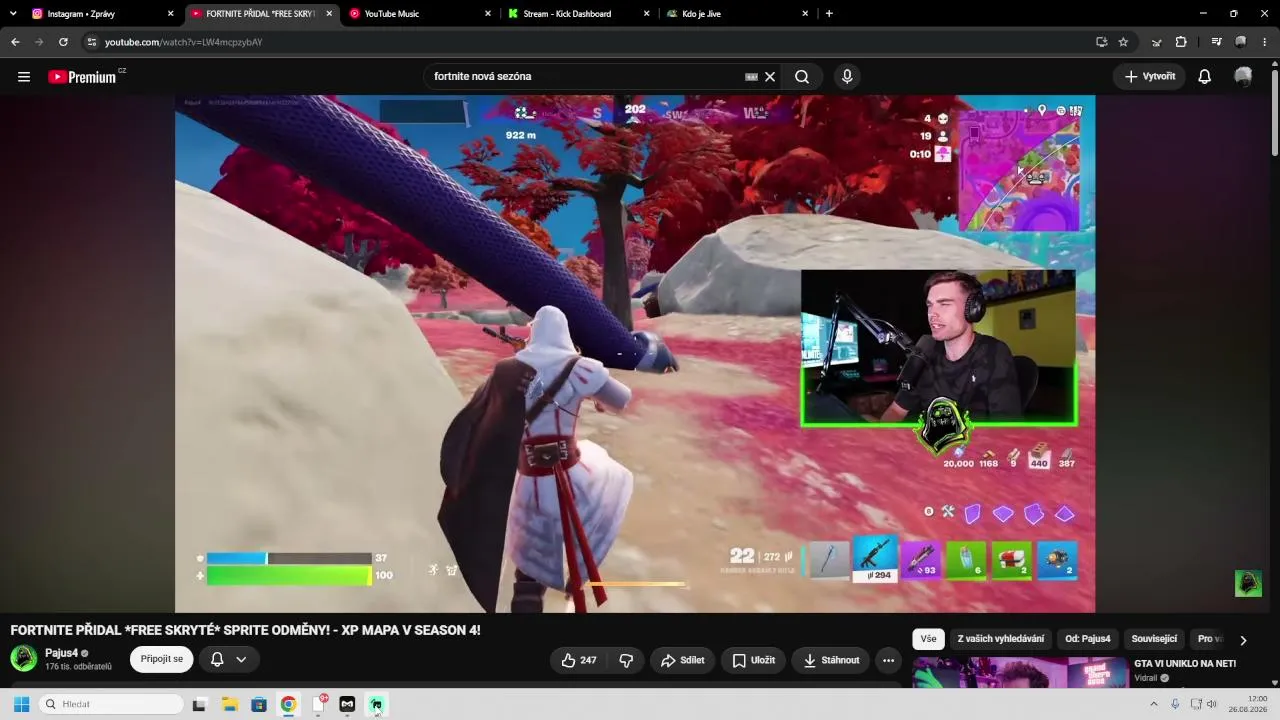Select the Vše filter chip
The image size is (1280, 720).
pyautogui.click(x=929, y=639)
